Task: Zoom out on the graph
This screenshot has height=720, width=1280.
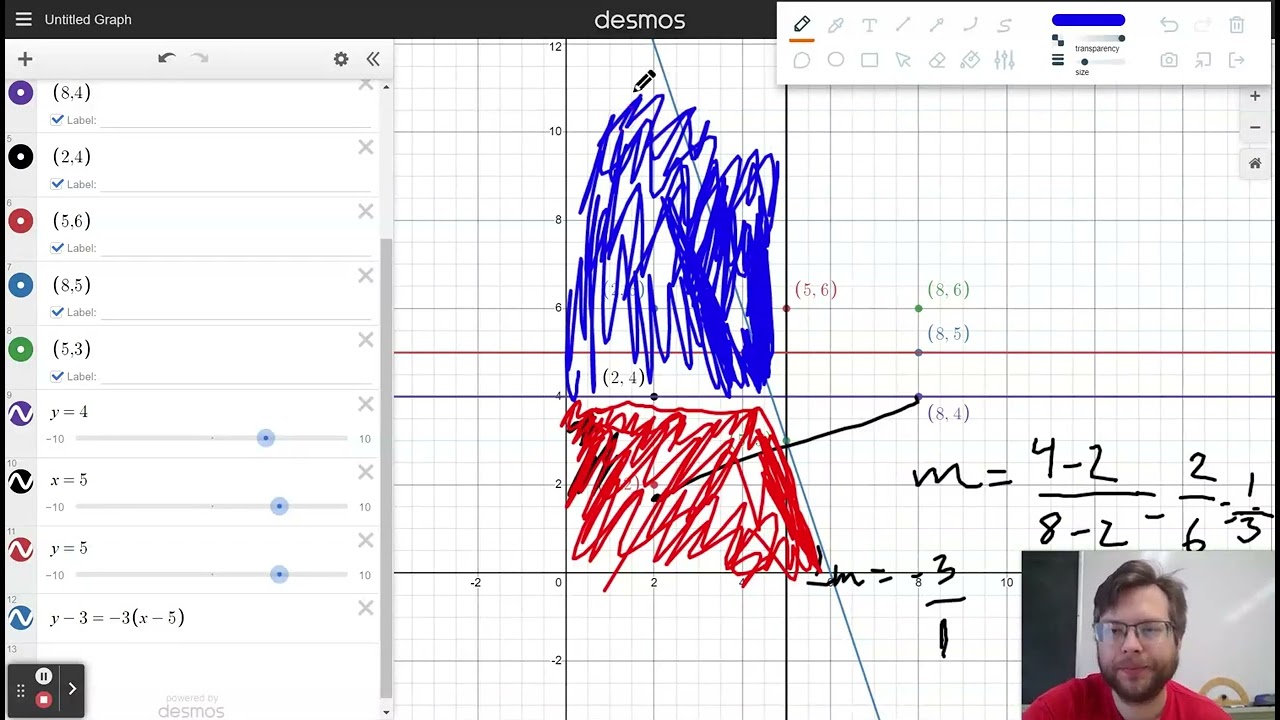Action: coord(1255,127)
